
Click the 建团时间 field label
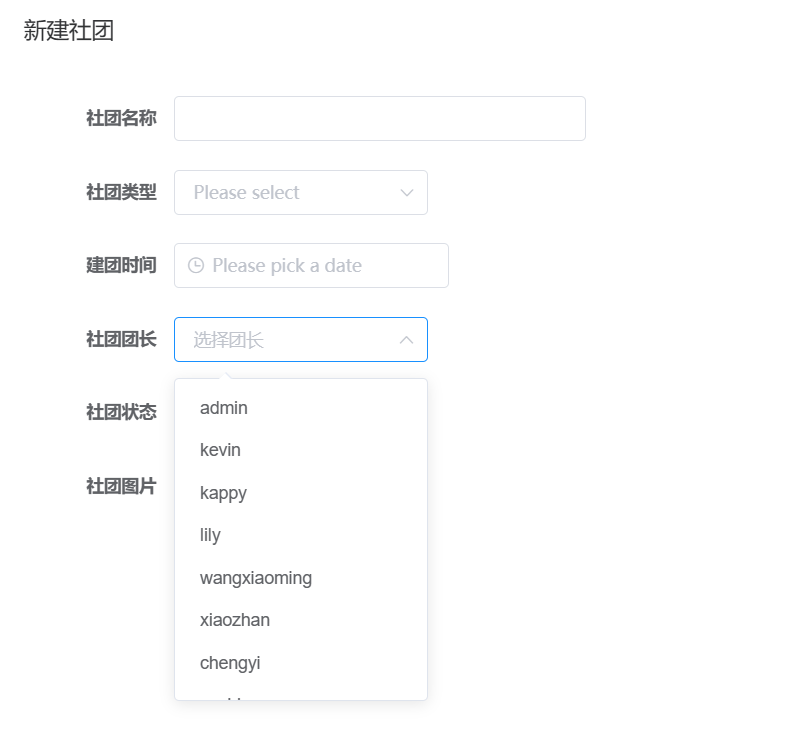[121, 266]
